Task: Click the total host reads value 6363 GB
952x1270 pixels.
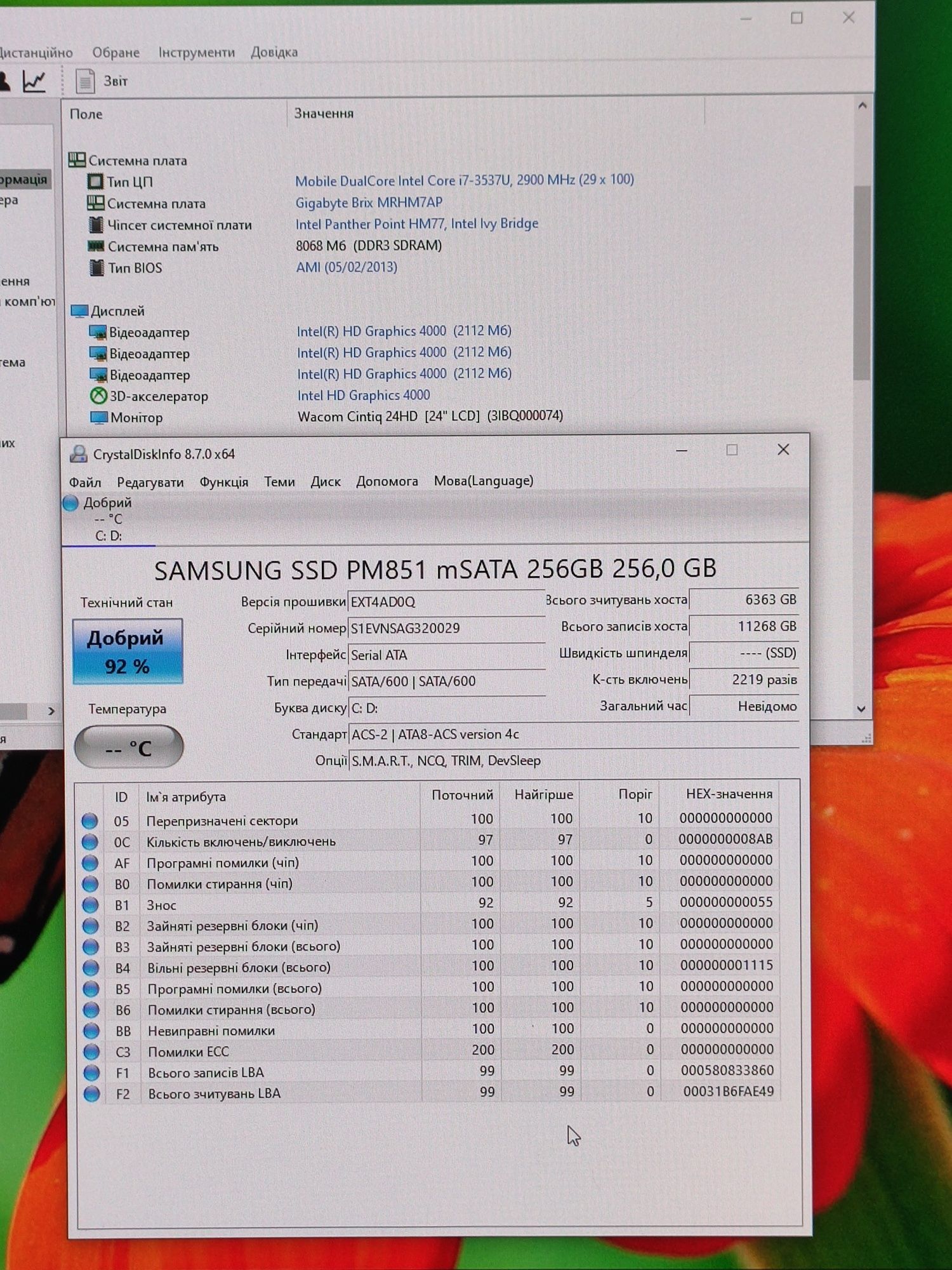Action: pyautogui.click(x=744, y=599)
